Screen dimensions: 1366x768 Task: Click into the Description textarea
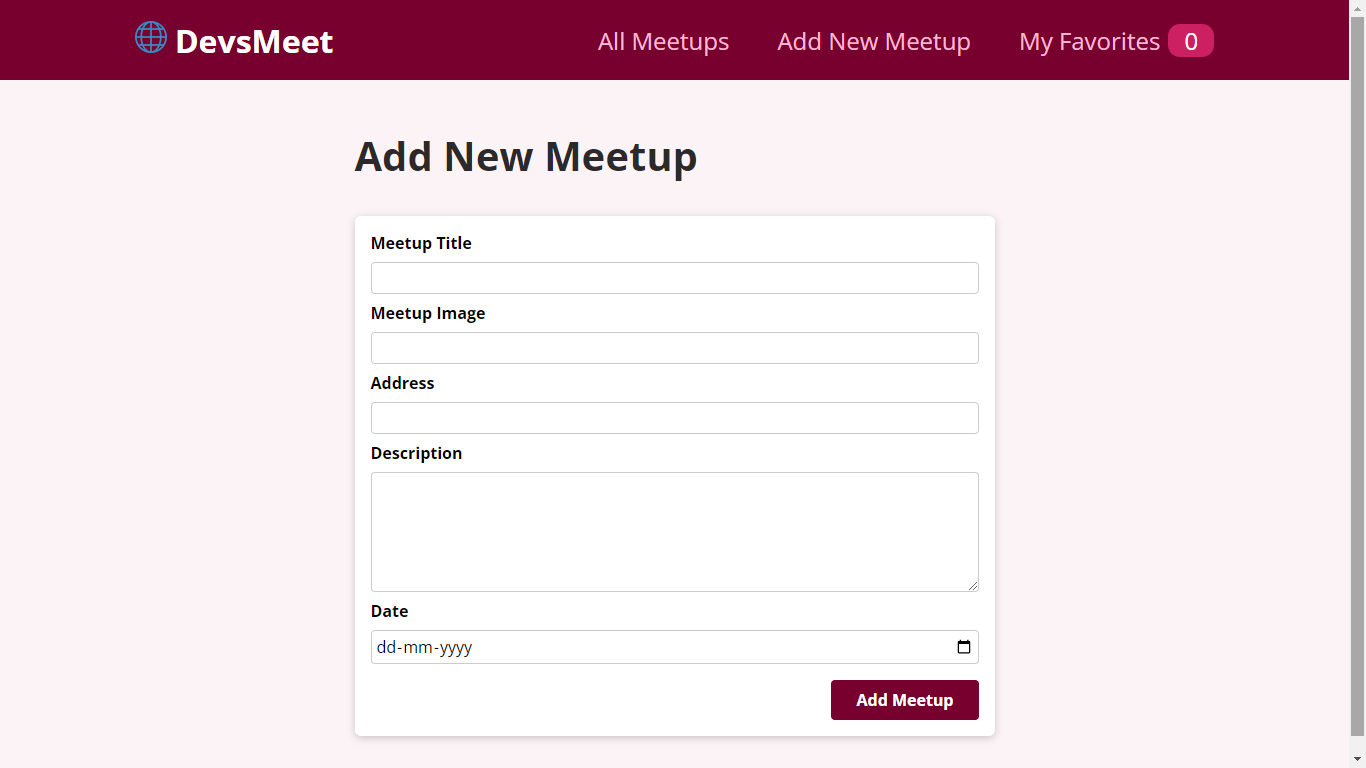674,531
